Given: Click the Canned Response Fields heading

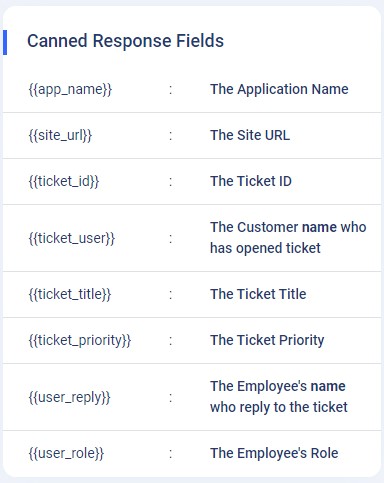Looking at the screenshot, I should point(125,41).
